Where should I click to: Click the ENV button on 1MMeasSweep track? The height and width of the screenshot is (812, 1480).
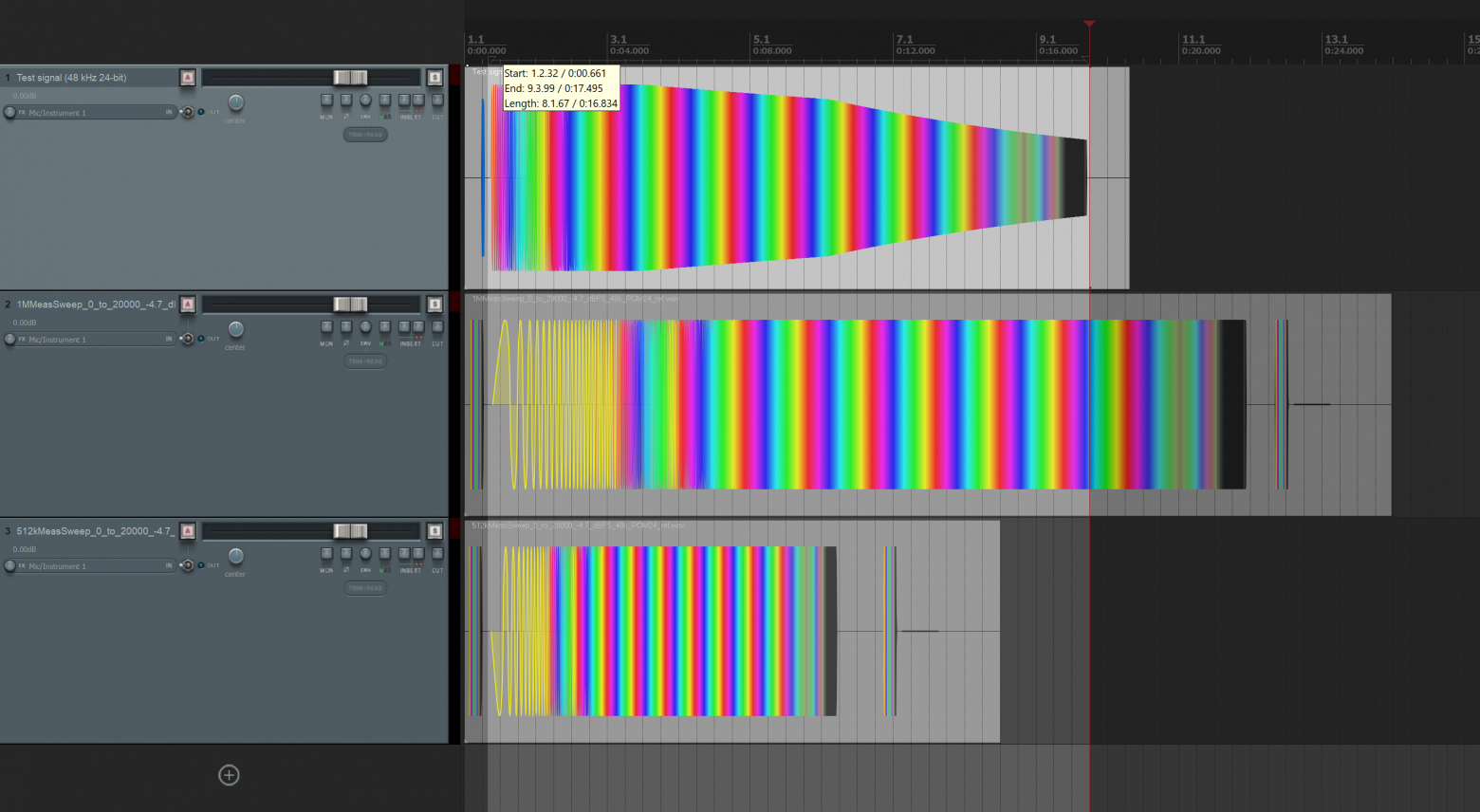pyautogui.click(x=365, y=326)
